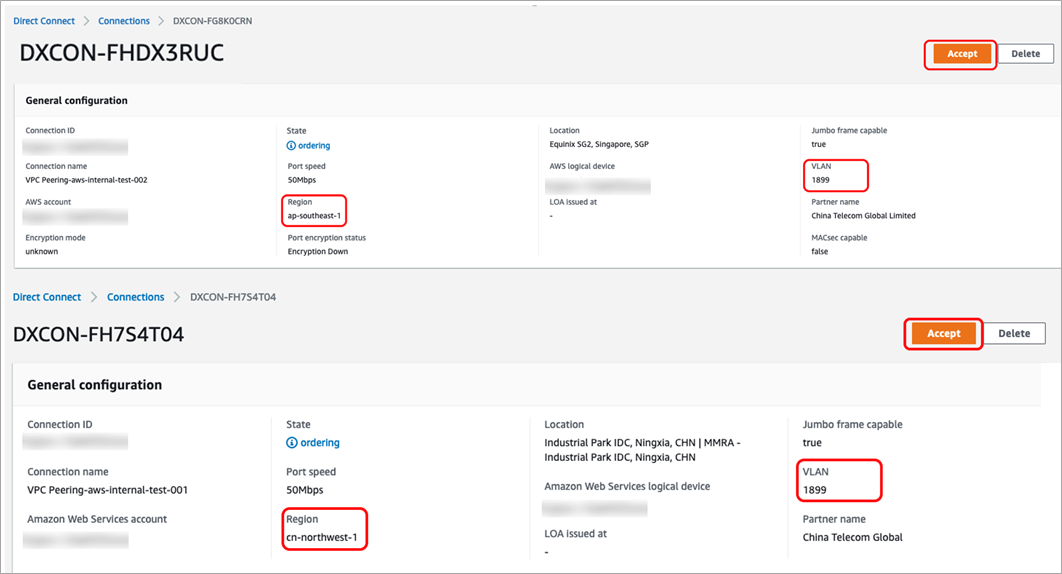Open Direct Connect breadcrumb above DXCON-FH7S4T04
Image resolution: width=1062 pixels, height=574 pixels.
pos(47,297)
